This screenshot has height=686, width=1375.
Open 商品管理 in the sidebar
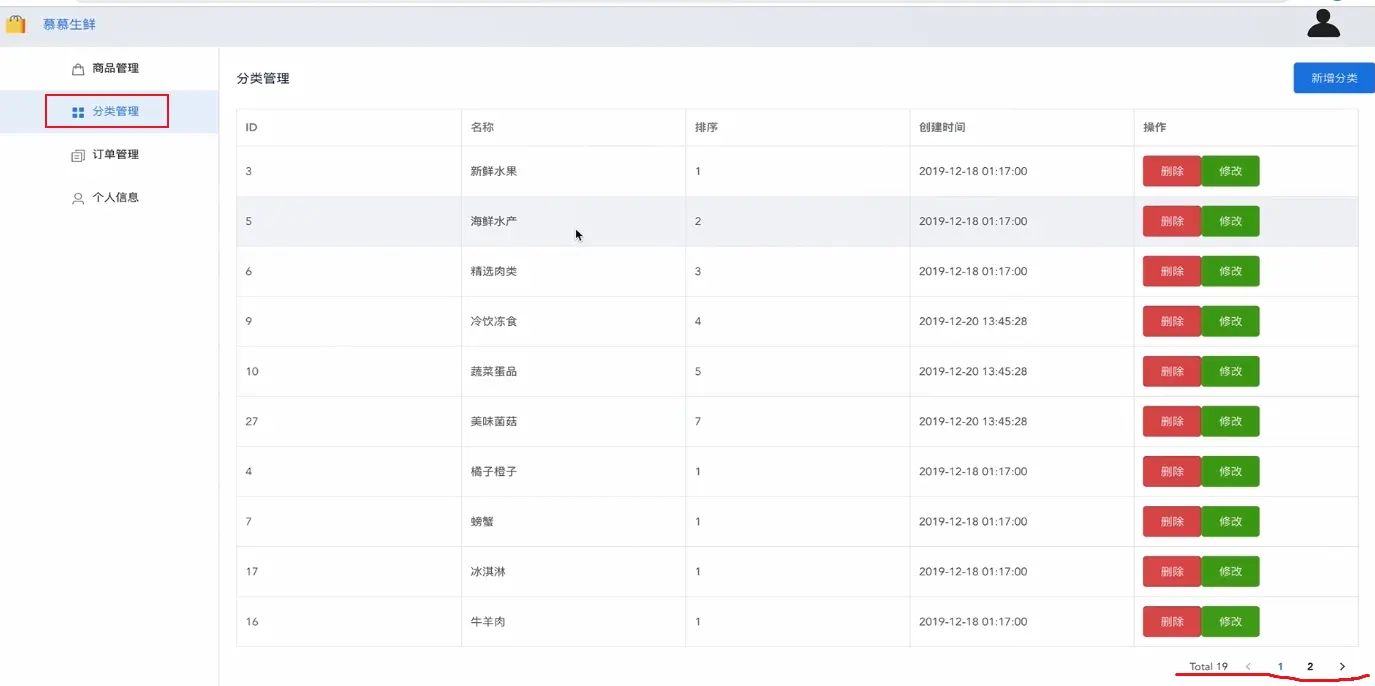click(x=115, y=69)
